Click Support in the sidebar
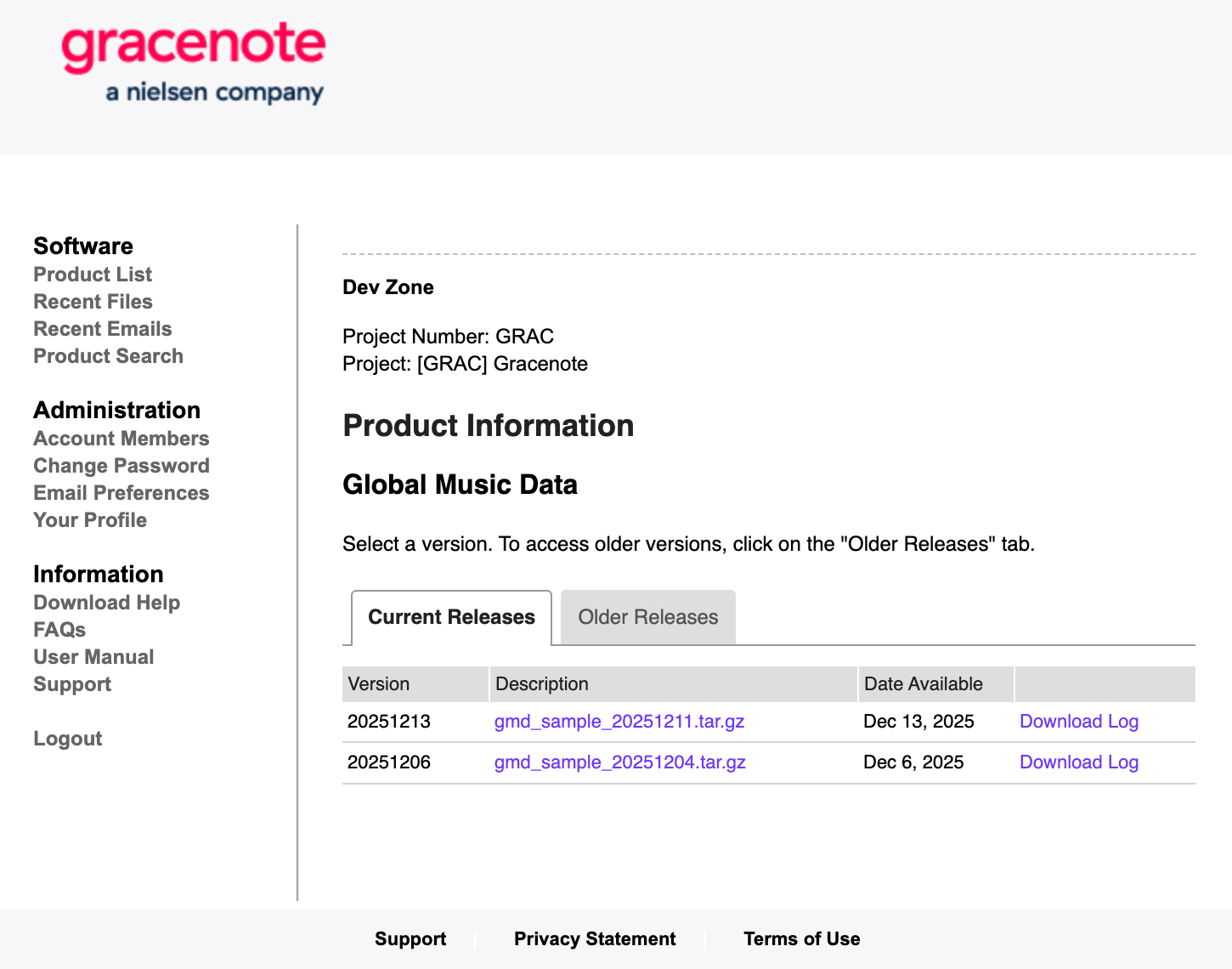 pos(72,684)
